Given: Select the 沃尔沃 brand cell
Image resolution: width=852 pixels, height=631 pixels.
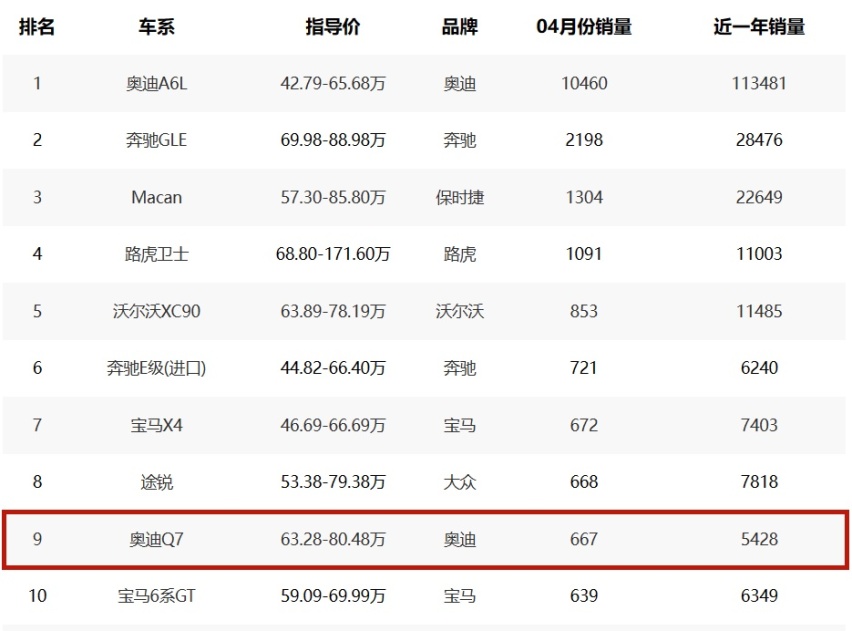Looking at the screenshot, I should [460, 311].
